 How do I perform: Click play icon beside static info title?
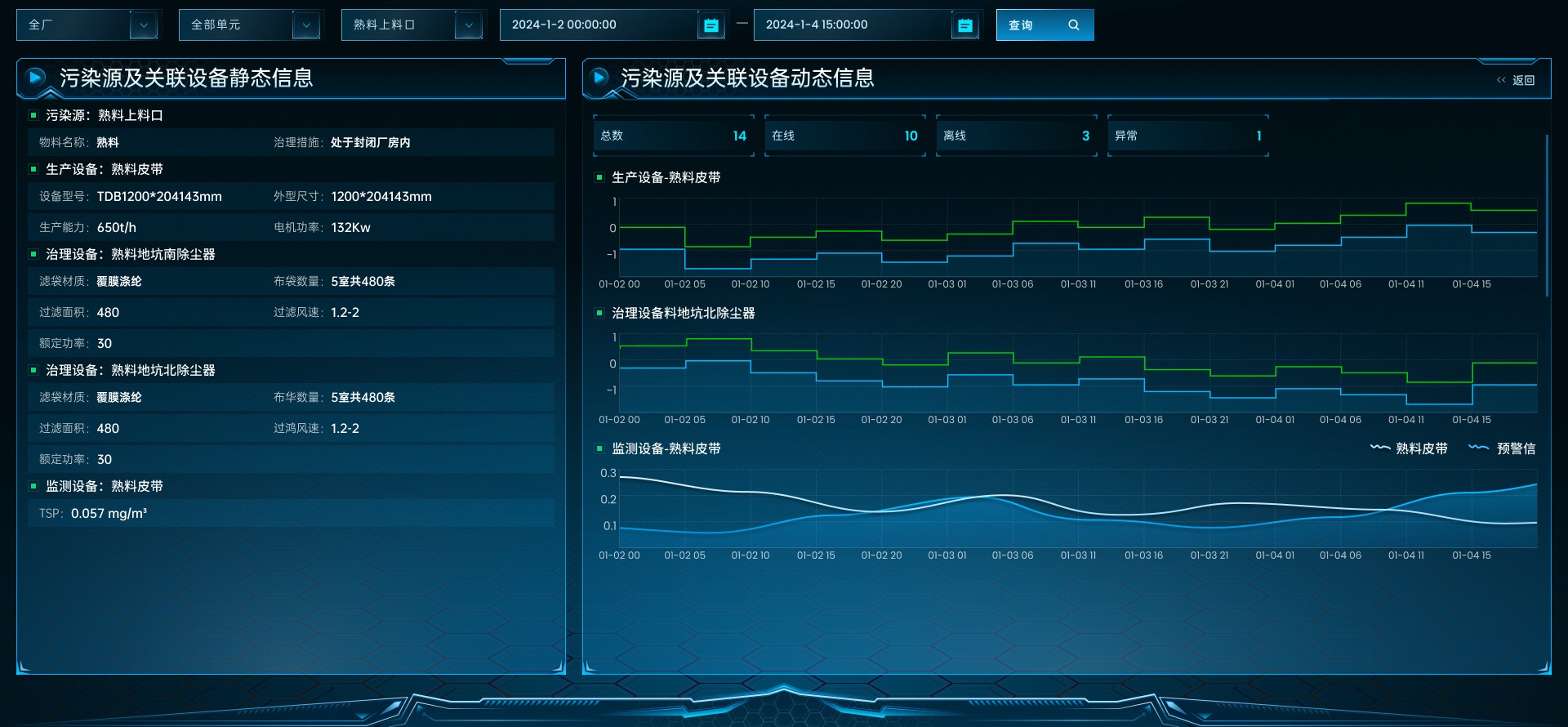tap(35, 78)
